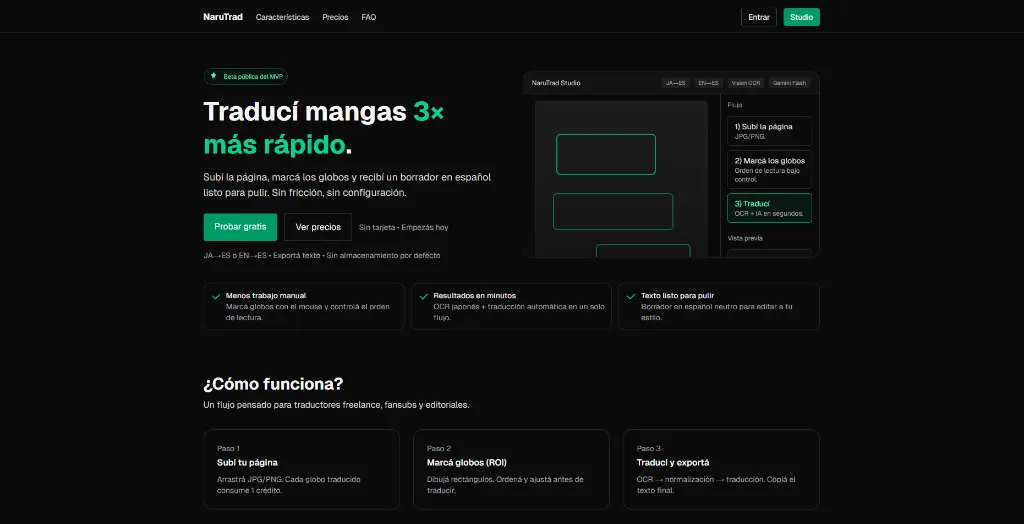Click checkmark icon beside Texto listo para pulir
This screenshot has width=1024, height=524.
[632, 296]
